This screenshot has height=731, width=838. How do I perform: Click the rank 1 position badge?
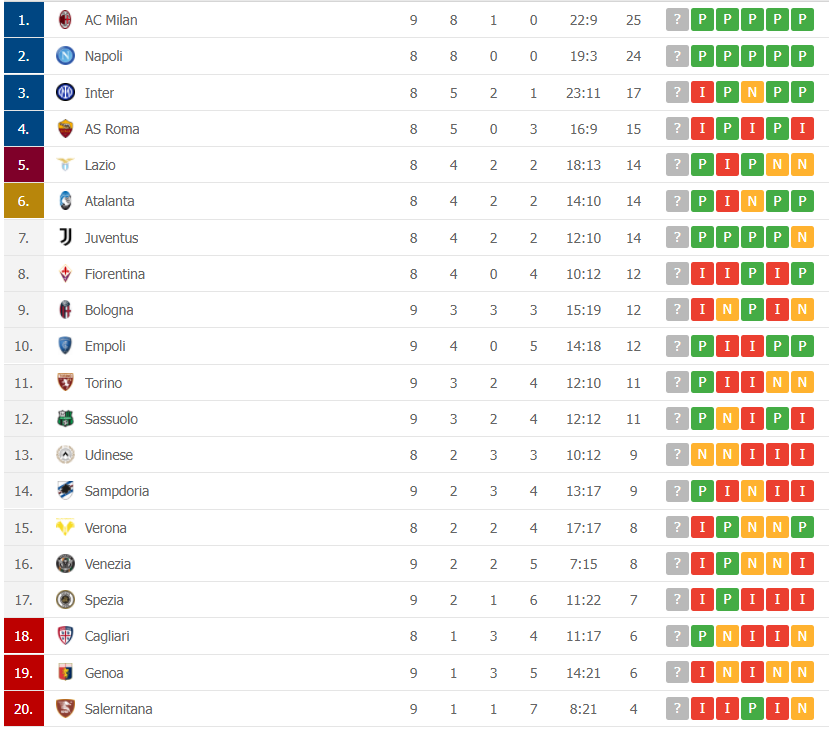[24, 20]
